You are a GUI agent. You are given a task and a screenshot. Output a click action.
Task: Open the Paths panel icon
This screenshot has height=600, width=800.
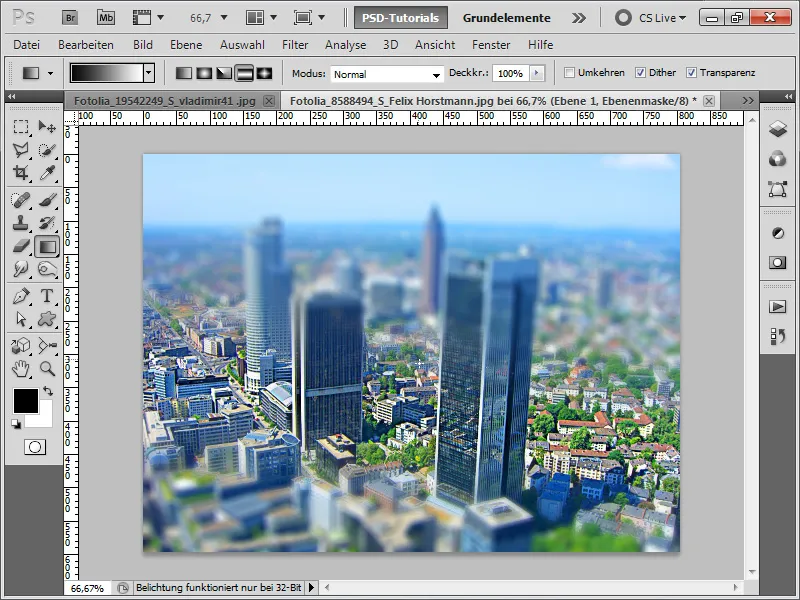click(778, 189)
